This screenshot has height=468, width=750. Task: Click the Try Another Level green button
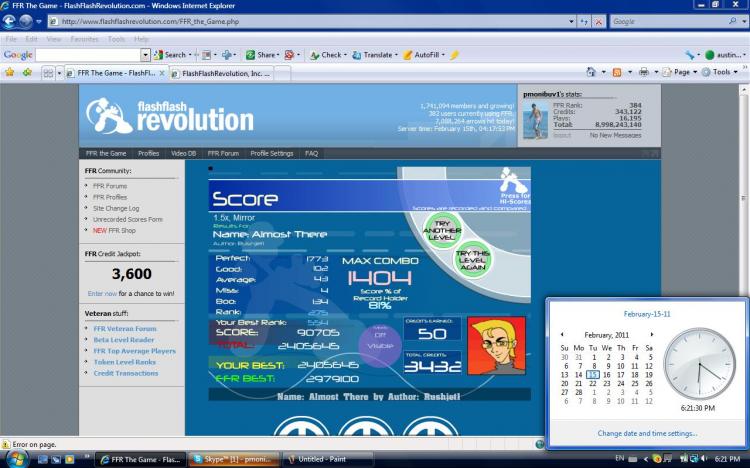coord(442,231)
